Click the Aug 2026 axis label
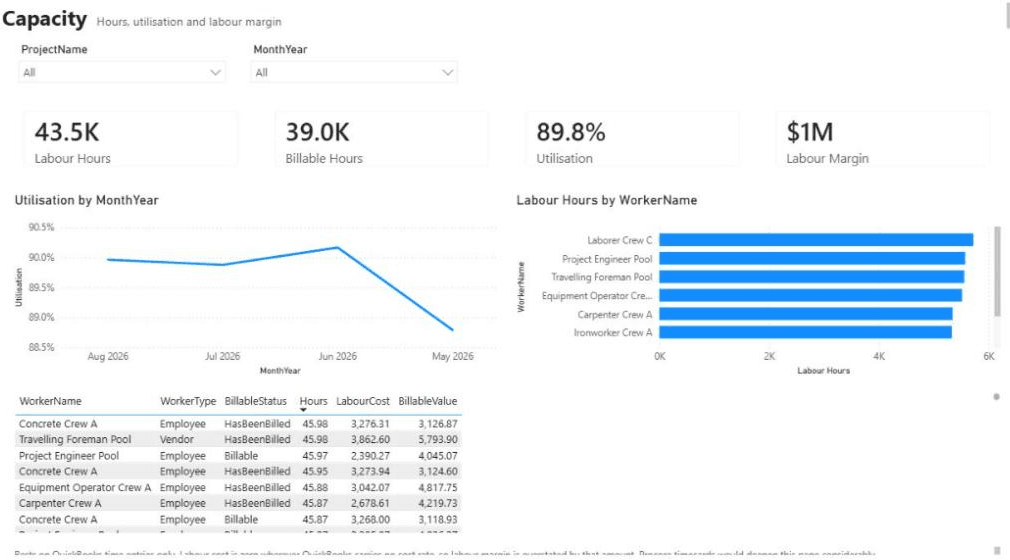 [108, 356]
